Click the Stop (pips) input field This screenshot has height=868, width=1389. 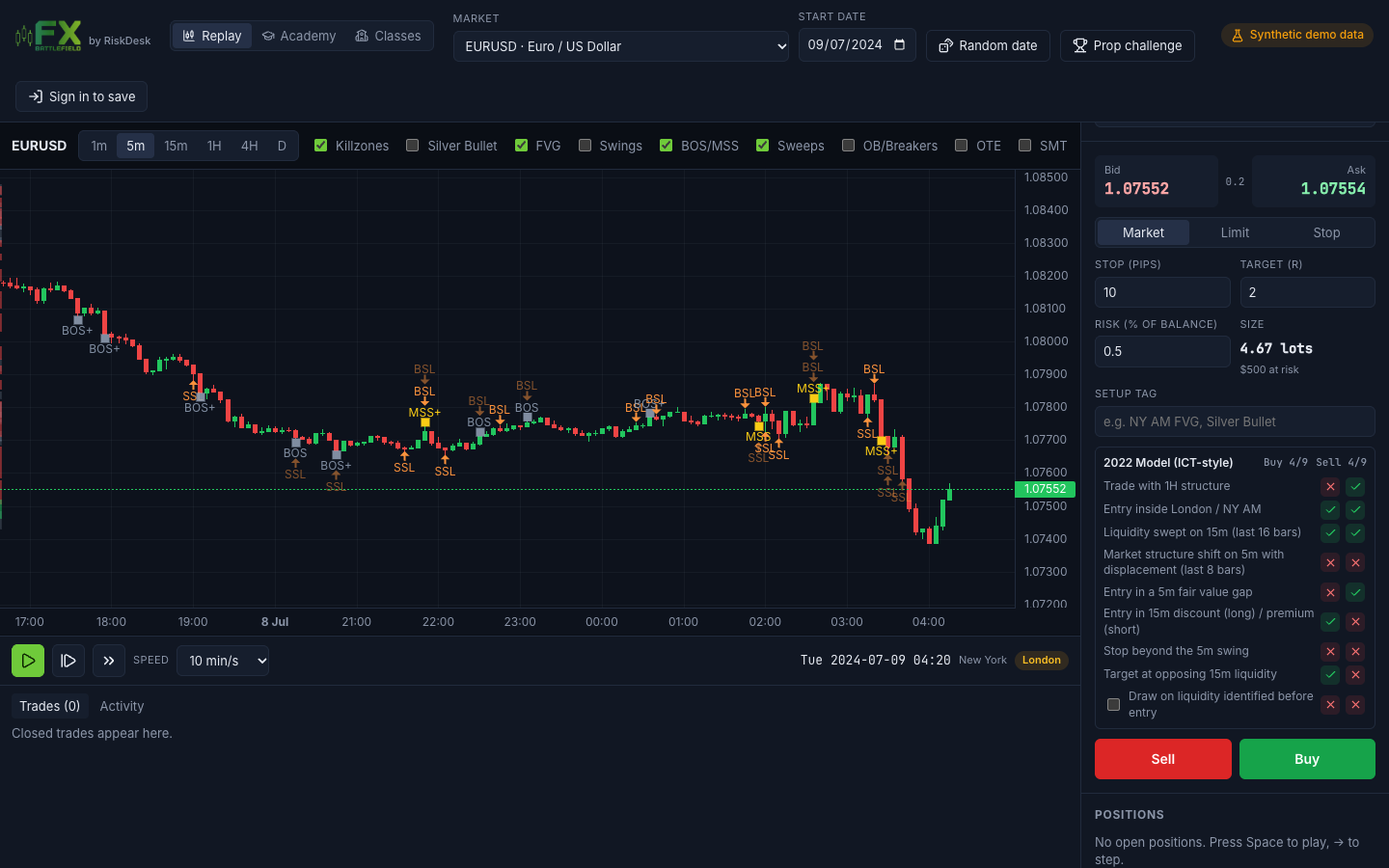click(x=1162, y=292)
